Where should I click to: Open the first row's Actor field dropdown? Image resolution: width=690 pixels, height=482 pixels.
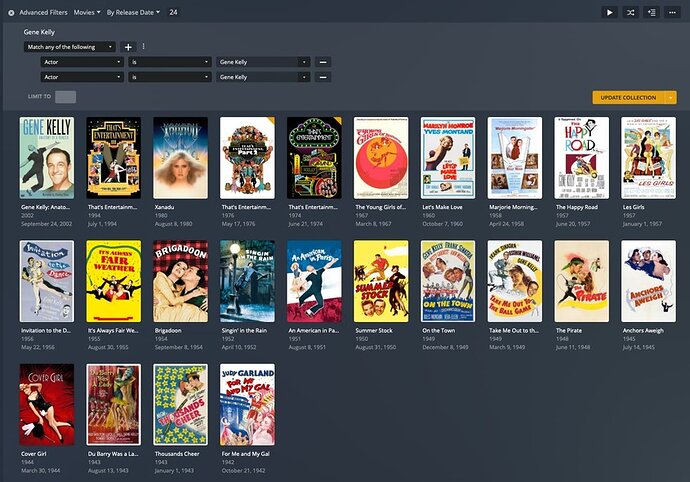click(x=82, y=62)
